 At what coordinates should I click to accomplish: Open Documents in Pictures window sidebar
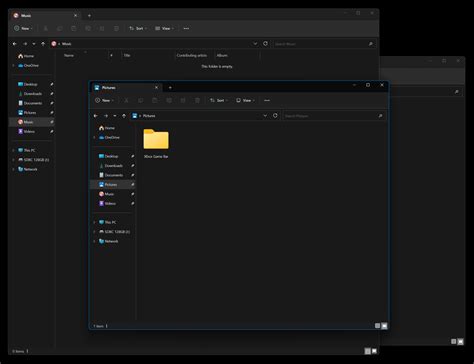111,175
